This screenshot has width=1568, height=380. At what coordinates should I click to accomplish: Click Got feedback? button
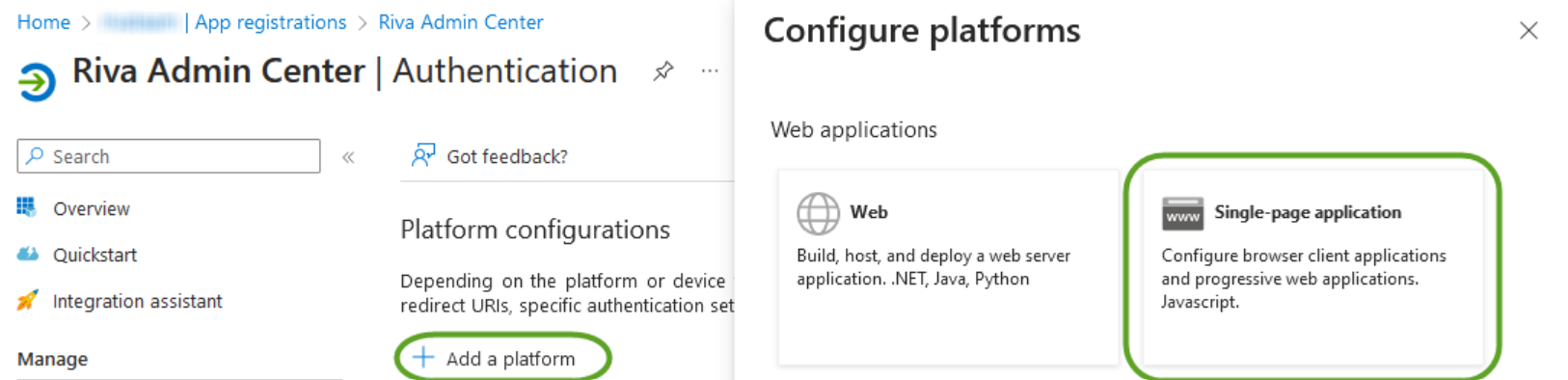pyautogui.click(x=490, y=156)
